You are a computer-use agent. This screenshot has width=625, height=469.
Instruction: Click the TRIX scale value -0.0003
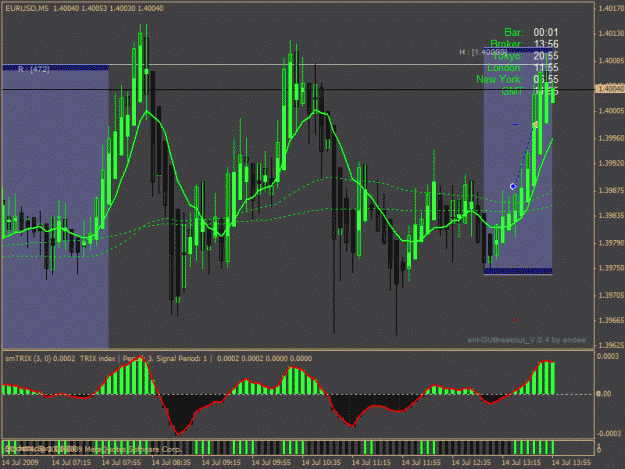click(608, 434)
